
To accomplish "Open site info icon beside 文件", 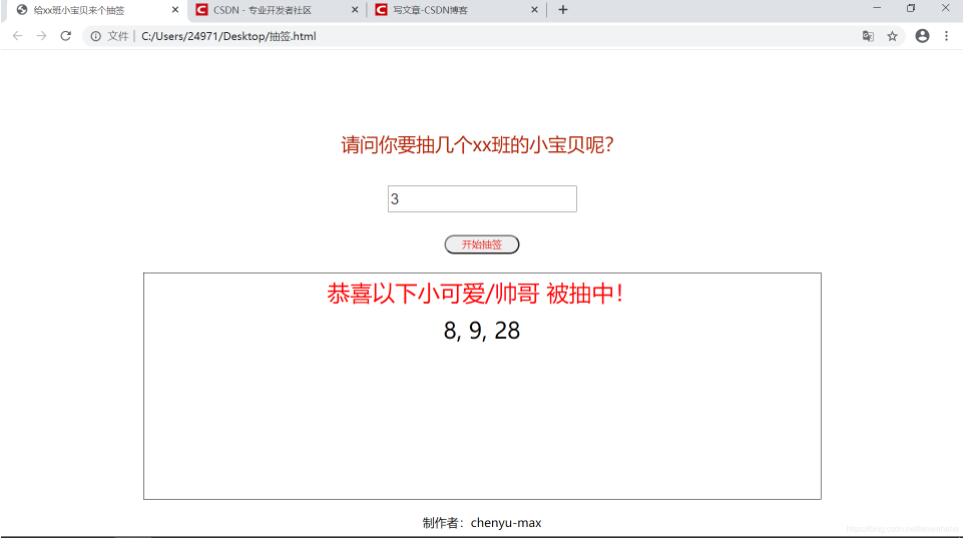I will coord(96,37).
